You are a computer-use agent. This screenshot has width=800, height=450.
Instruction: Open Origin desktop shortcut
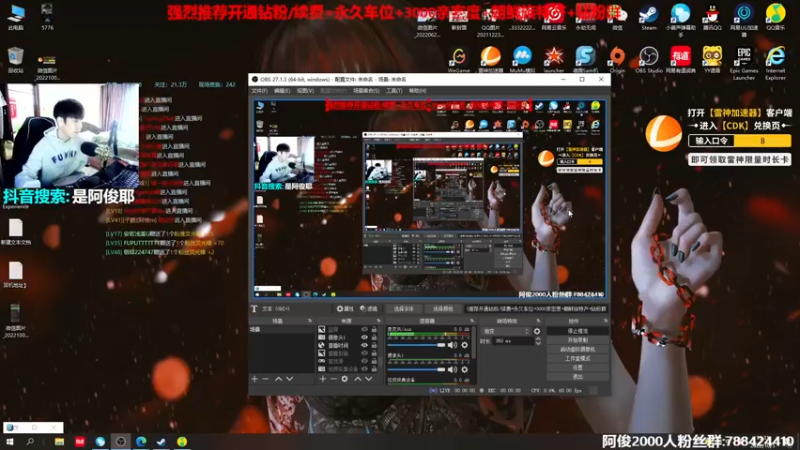tap(617, 60)
